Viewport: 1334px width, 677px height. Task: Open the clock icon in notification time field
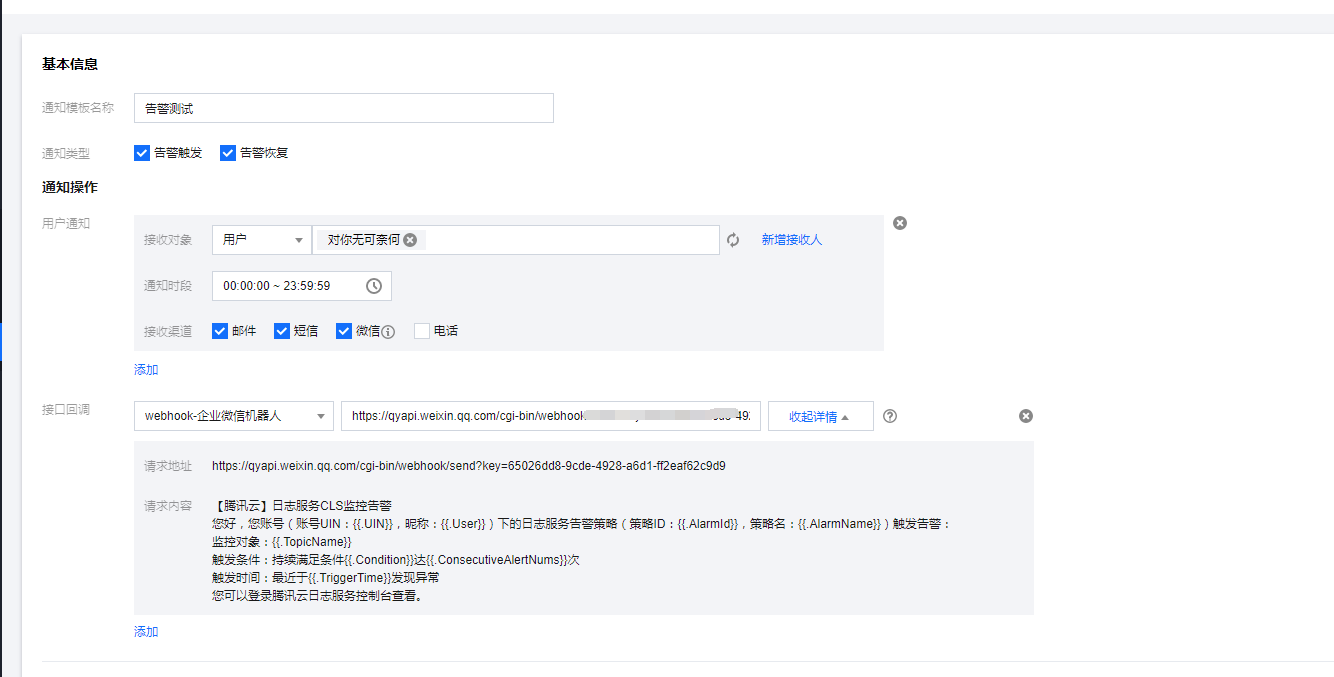(374, 286)
